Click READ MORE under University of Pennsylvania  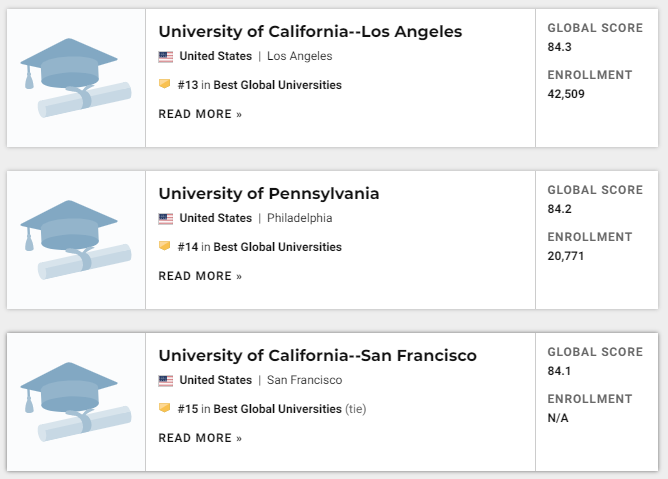click(200, 276)
